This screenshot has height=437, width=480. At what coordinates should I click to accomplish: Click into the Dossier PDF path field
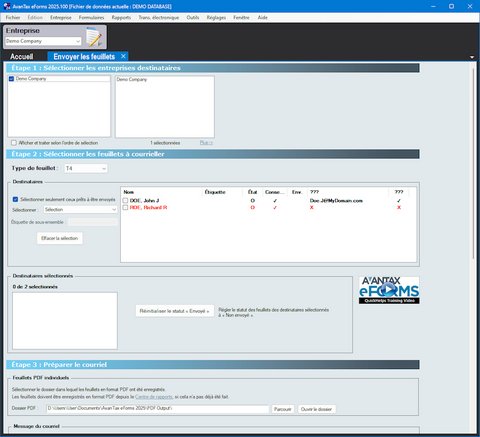[157, 408]
